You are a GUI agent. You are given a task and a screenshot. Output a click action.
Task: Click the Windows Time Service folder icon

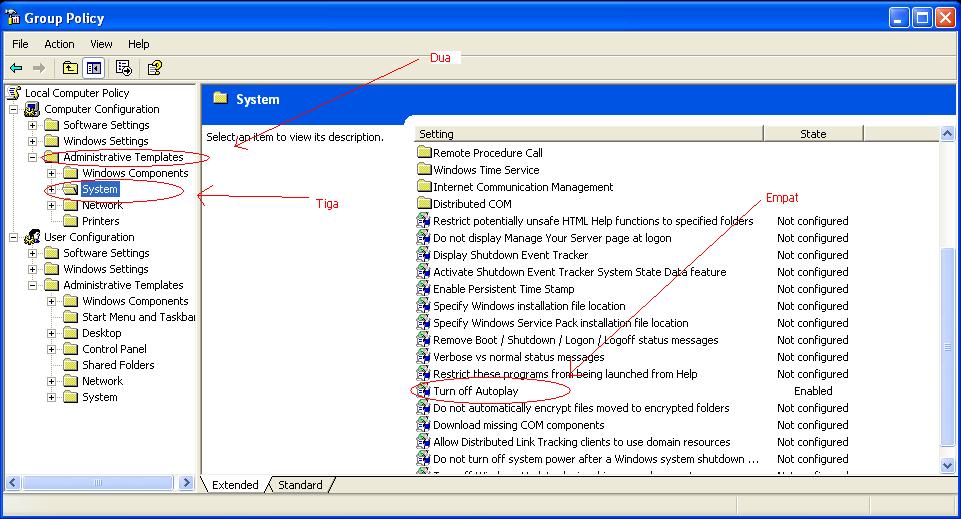(x=424, y=169)
